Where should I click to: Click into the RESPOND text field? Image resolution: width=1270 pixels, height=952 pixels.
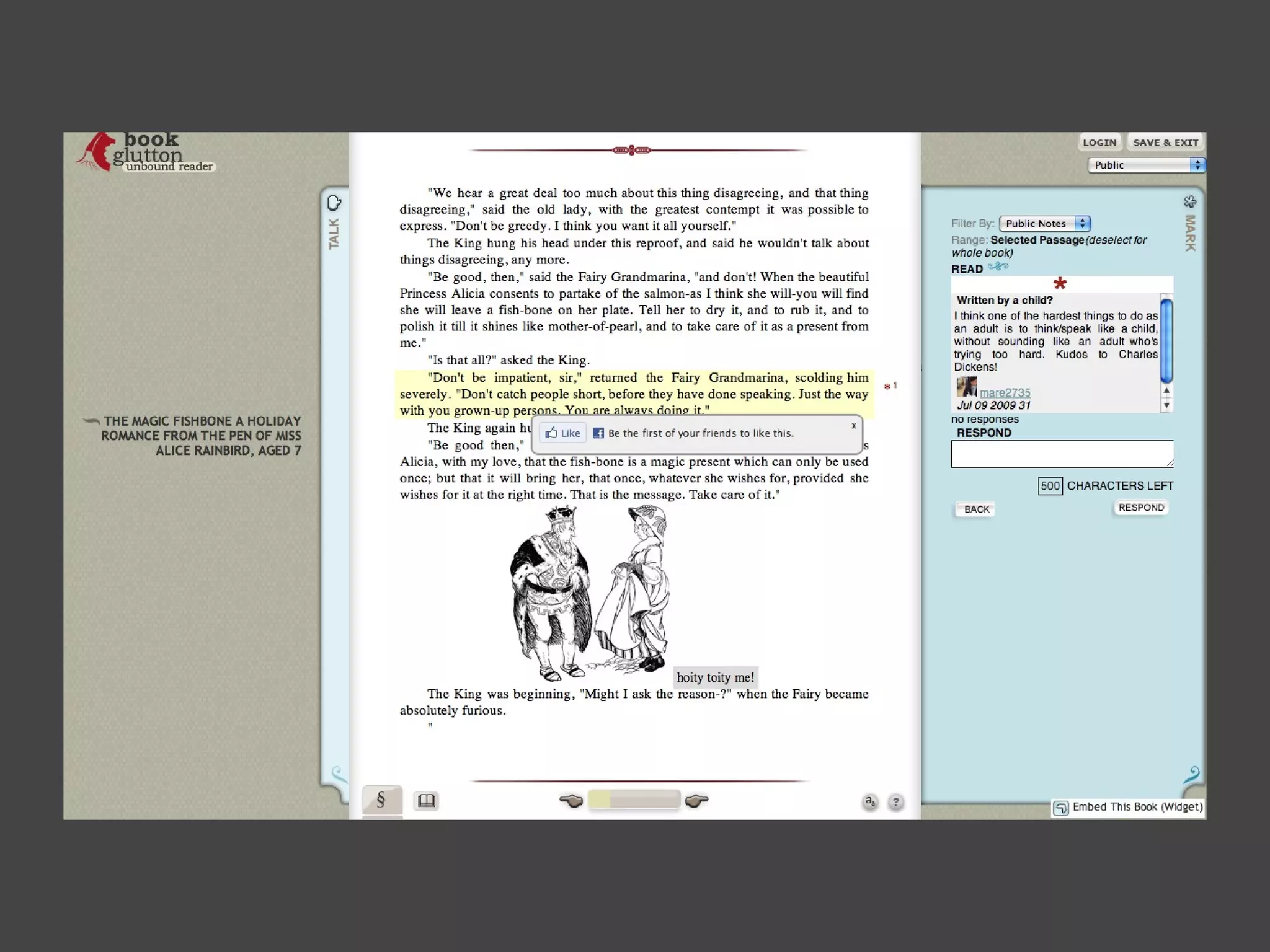tap(1062, 454)
